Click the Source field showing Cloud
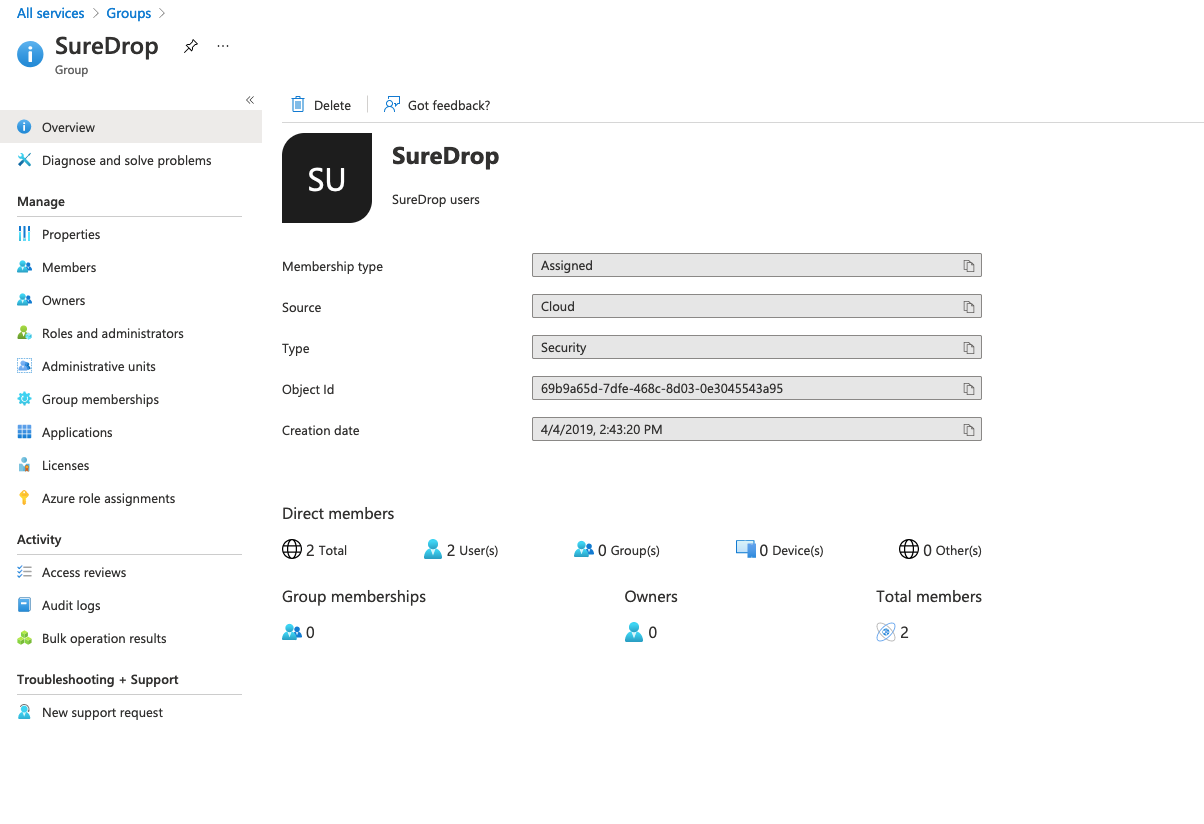Viewport: 1204px width, 824px height. click(x=757, y=306)
